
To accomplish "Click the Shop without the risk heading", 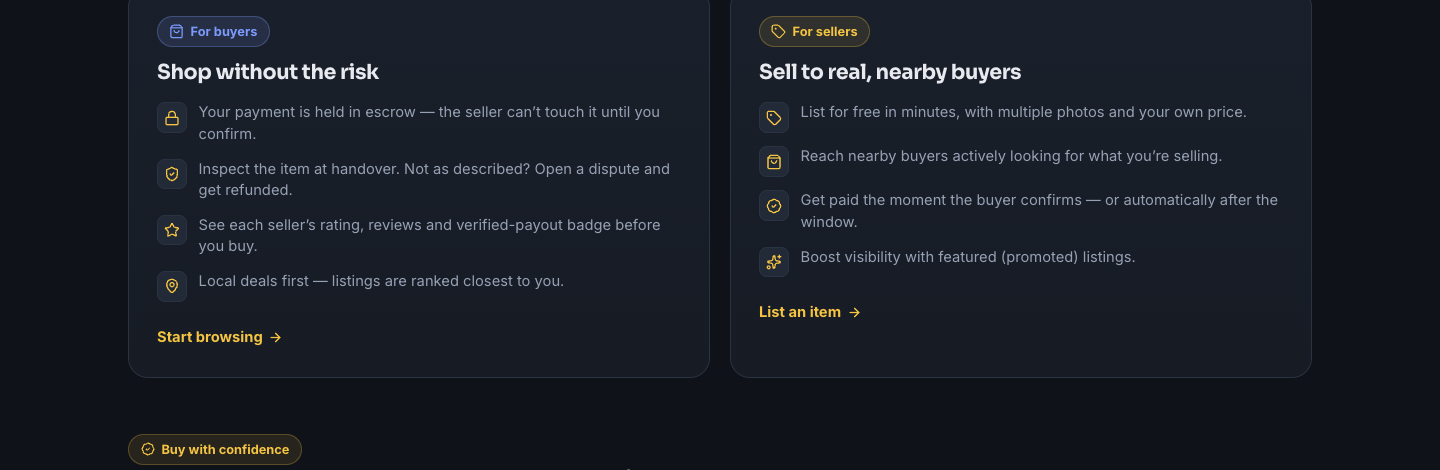I will [268, 72].
